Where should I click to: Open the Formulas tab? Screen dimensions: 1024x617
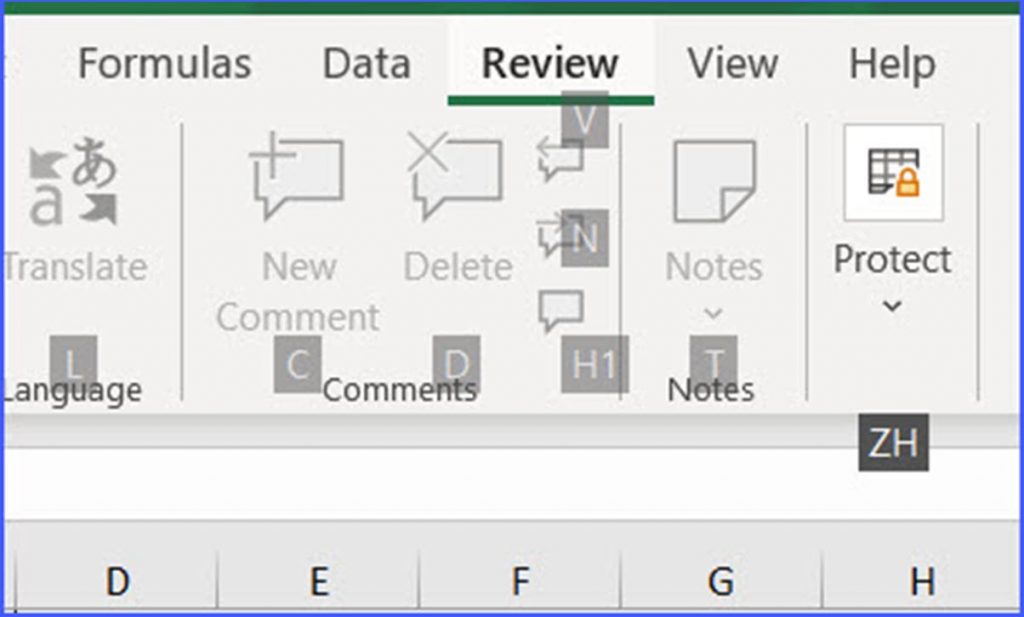click(165, 62)
